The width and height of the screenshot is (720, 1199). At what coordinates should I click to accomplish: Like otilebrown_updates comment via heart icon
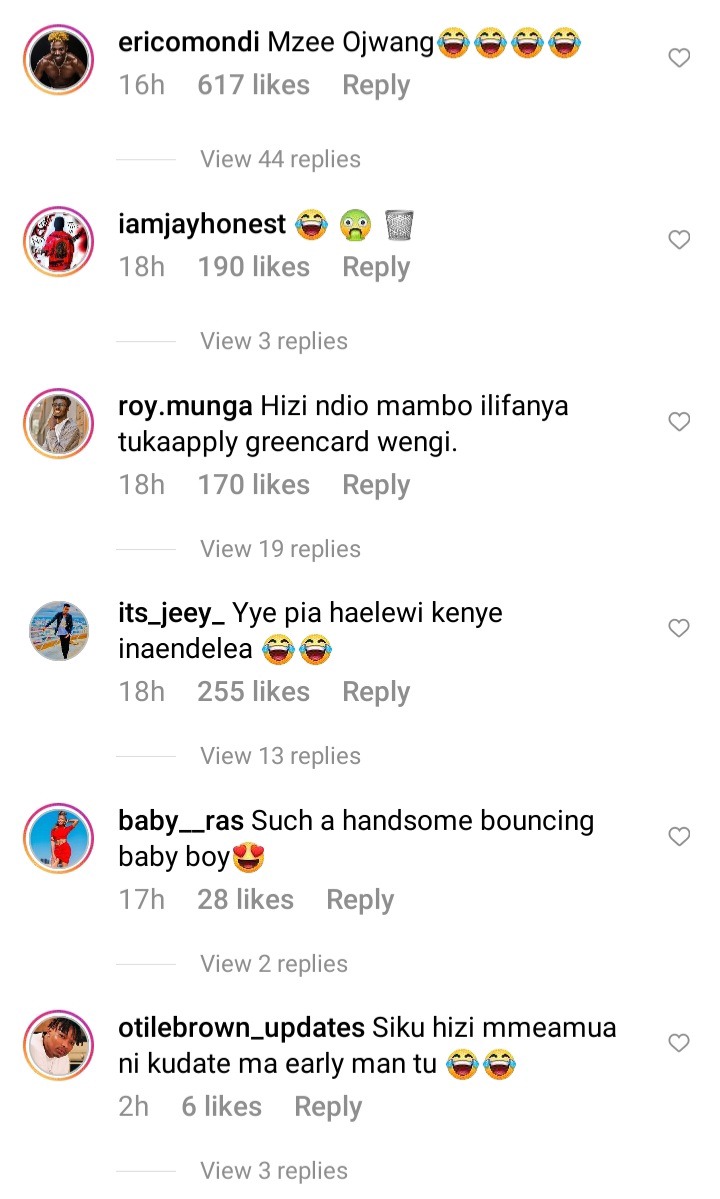coord(679,1043)
